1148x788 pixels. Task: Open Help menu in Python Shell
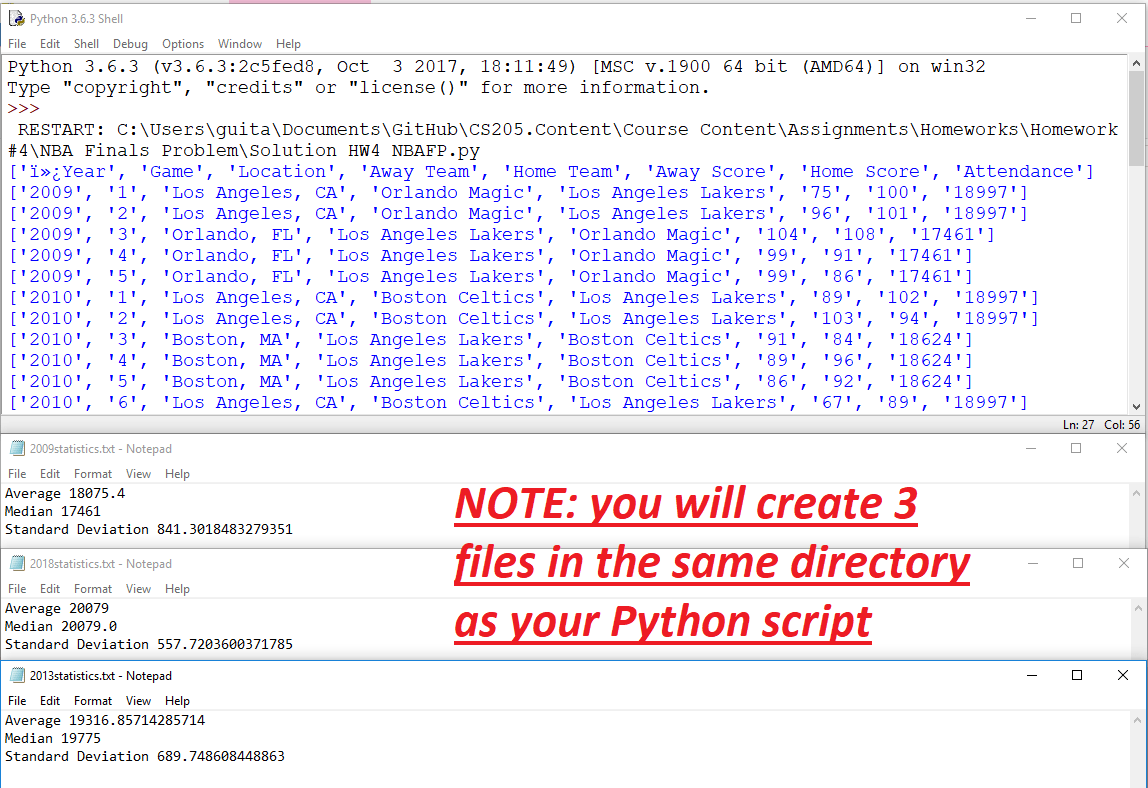tap(288, 44)
